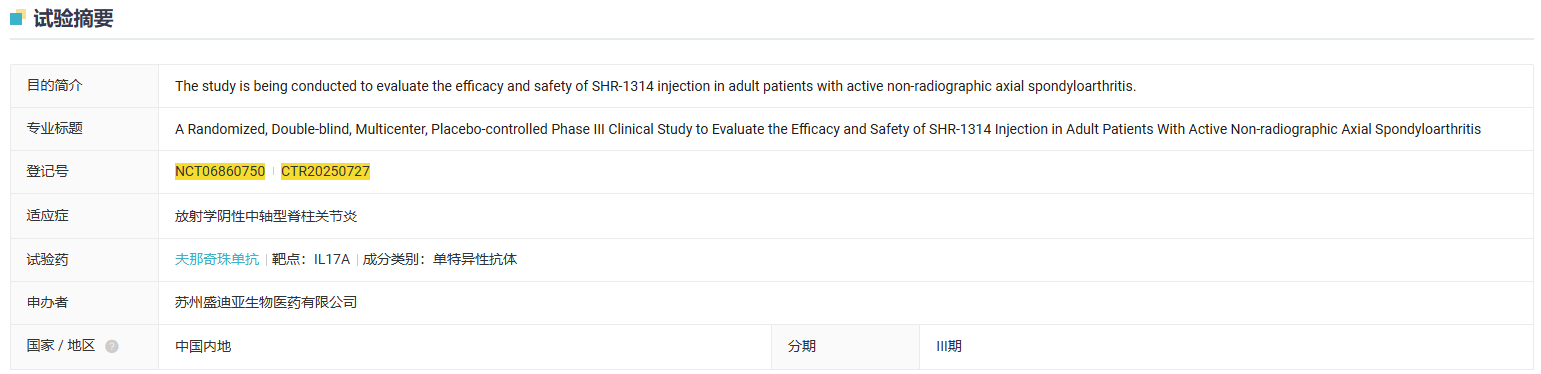The image size is (1541, 374).
Task: Click sponsor 苏州盛迪亚生物医药有限公司
Action: [266, 302]
